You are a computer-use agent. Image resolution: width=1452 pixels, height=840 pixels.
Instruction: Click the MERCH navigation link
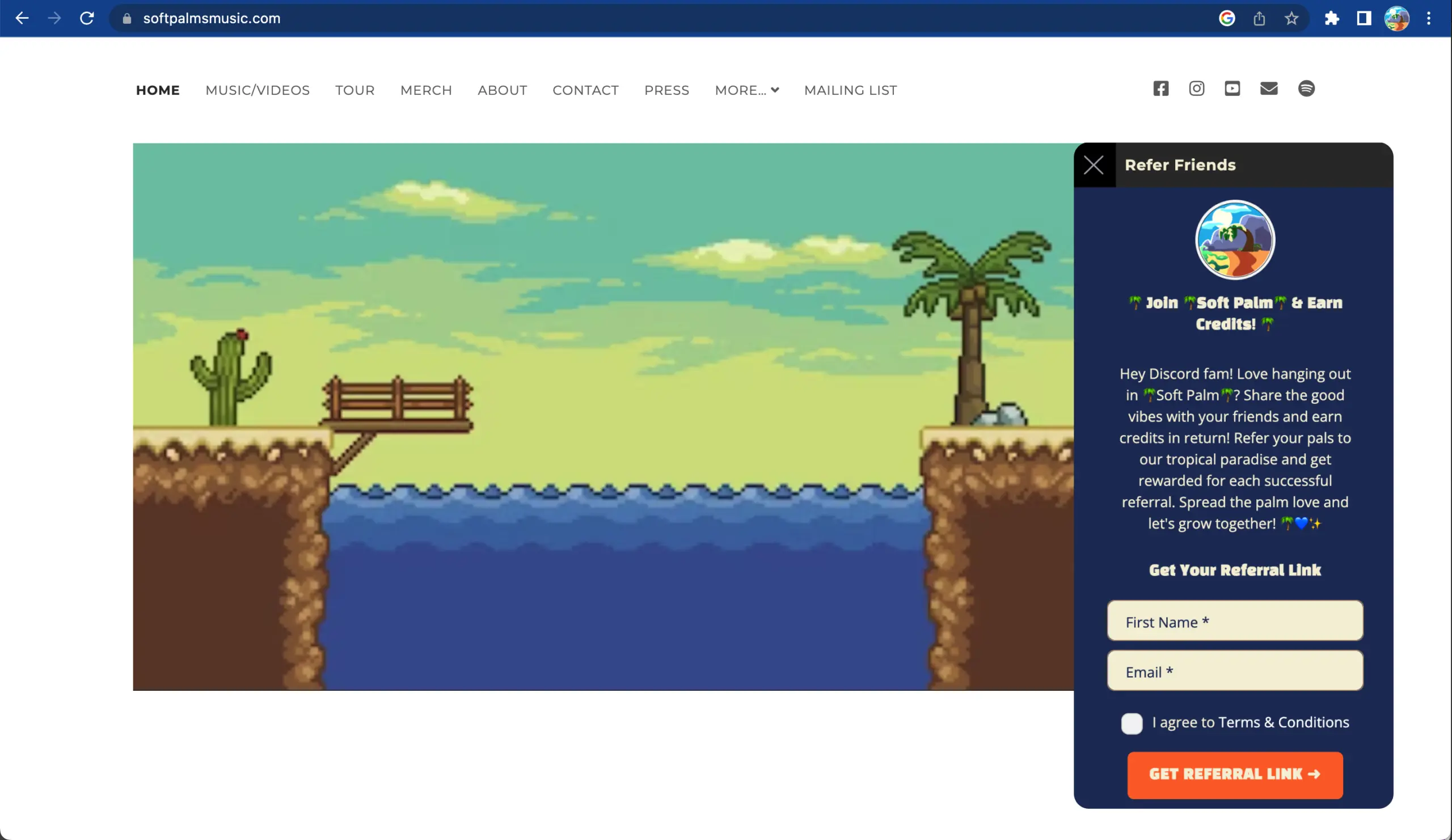[x=426, y=90]
